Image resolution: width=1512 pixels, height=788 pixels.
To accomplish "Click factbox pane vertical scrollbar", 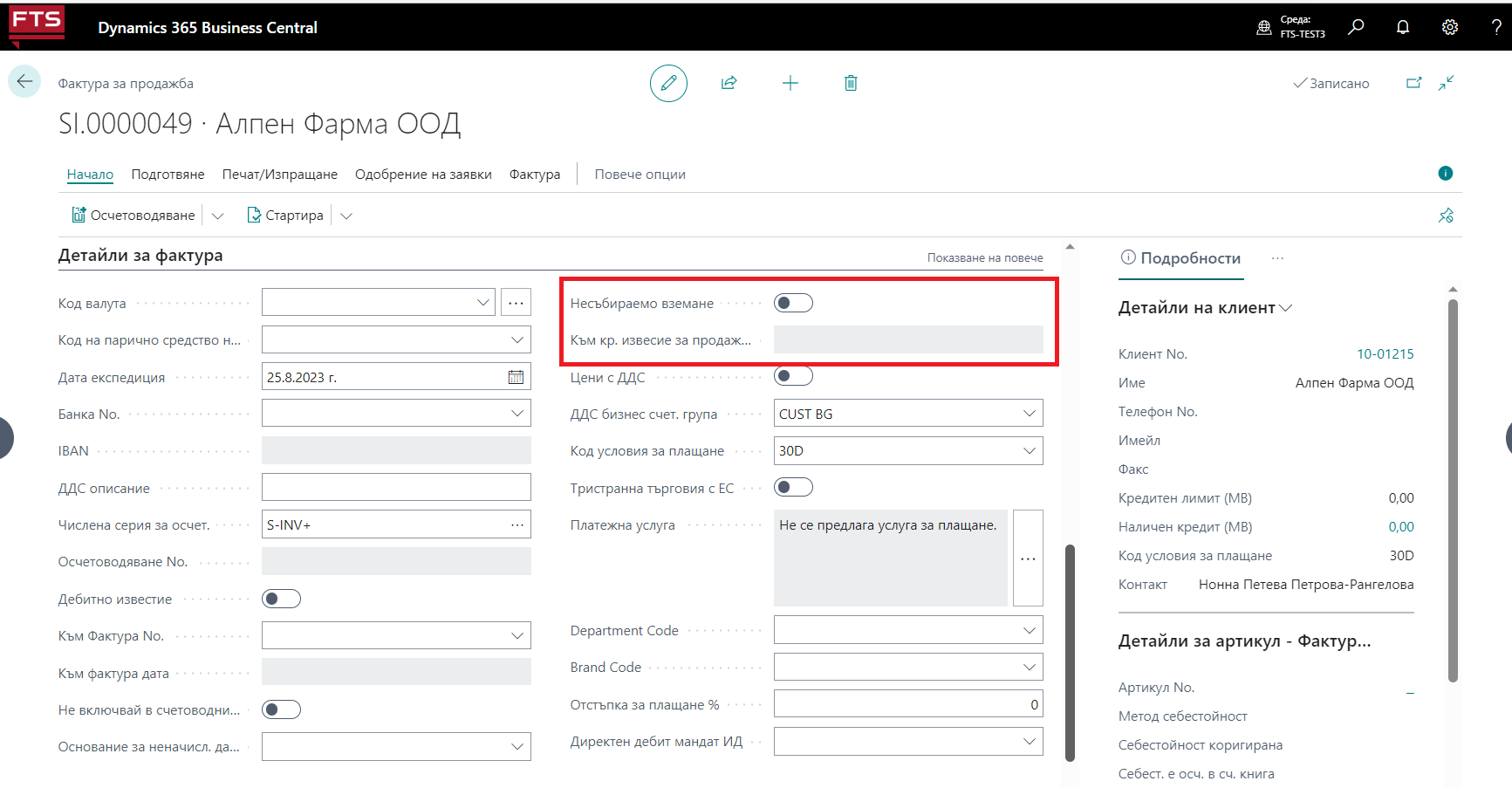I will pyautogui.click(x=1453, y=490).
